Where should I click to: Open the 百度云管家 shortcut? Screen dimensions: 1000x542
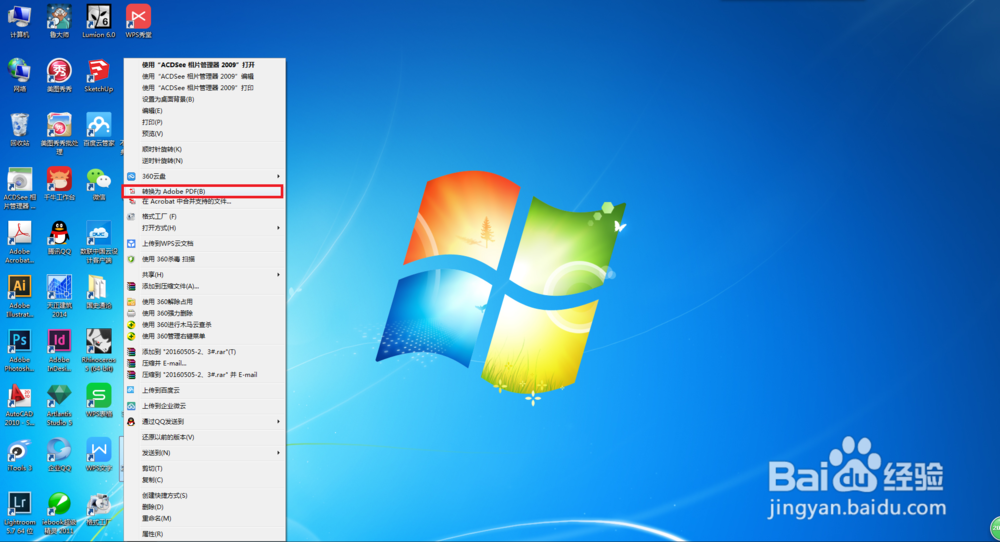click(99, 130)
